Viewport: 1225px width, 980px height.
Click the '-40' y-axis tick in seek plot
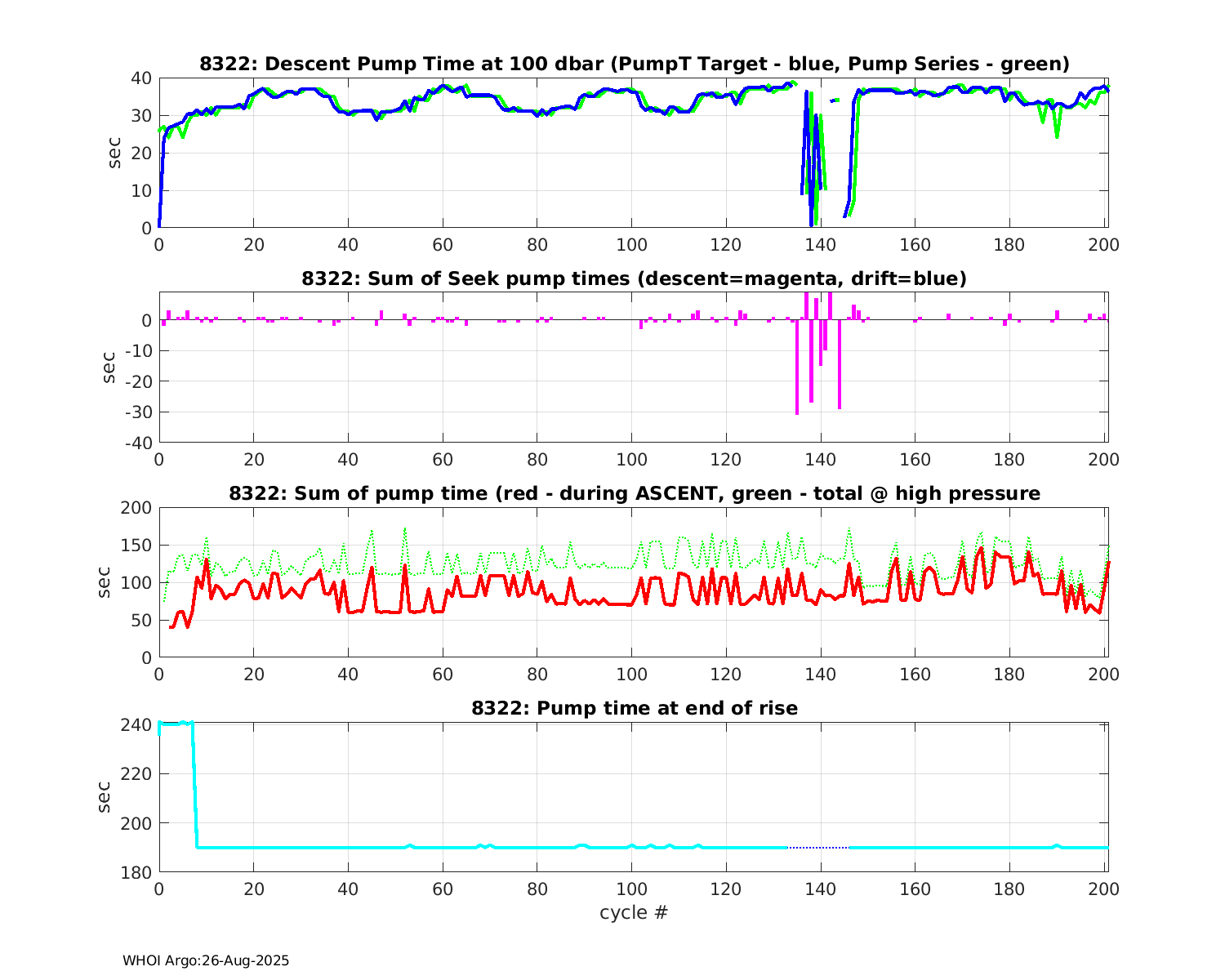coord(136,443)
